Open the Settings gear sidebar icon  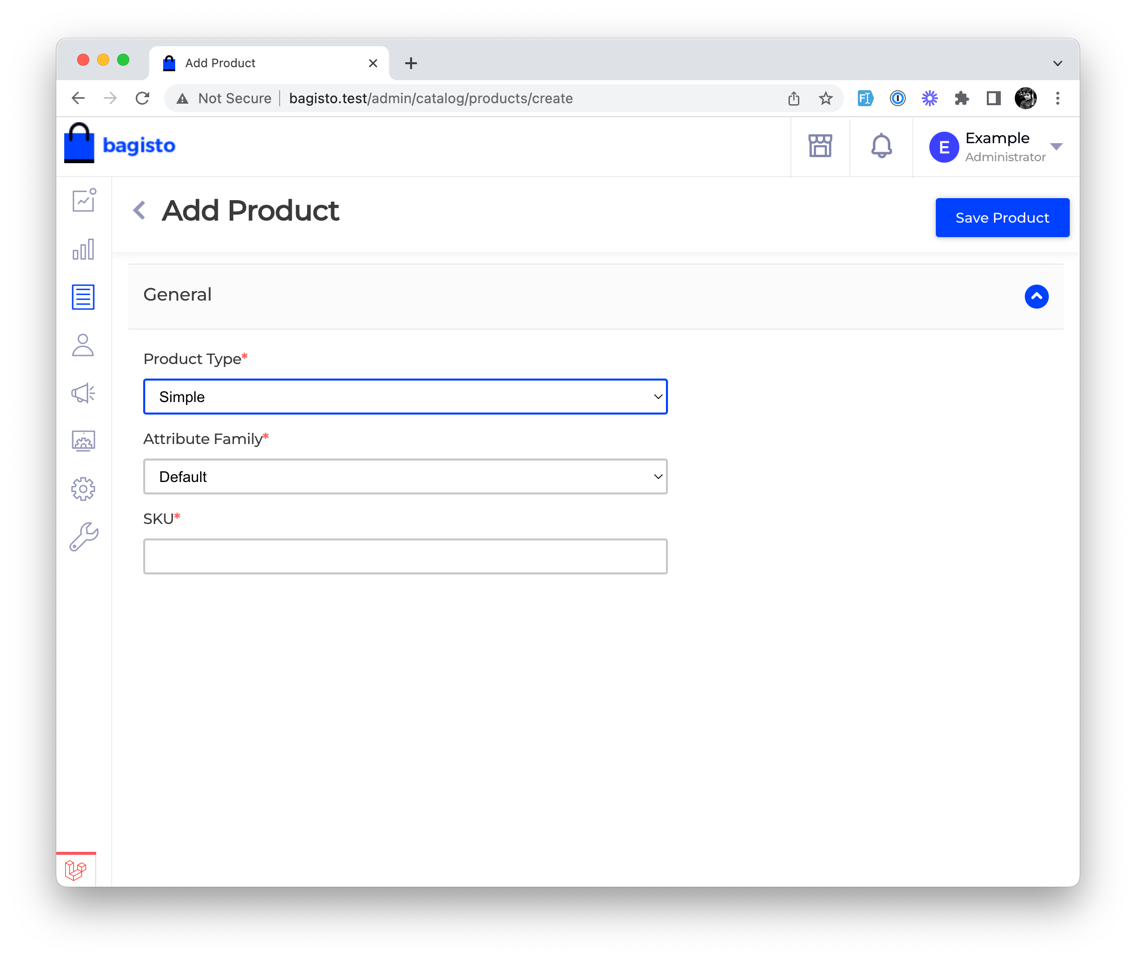pos(83,489)
